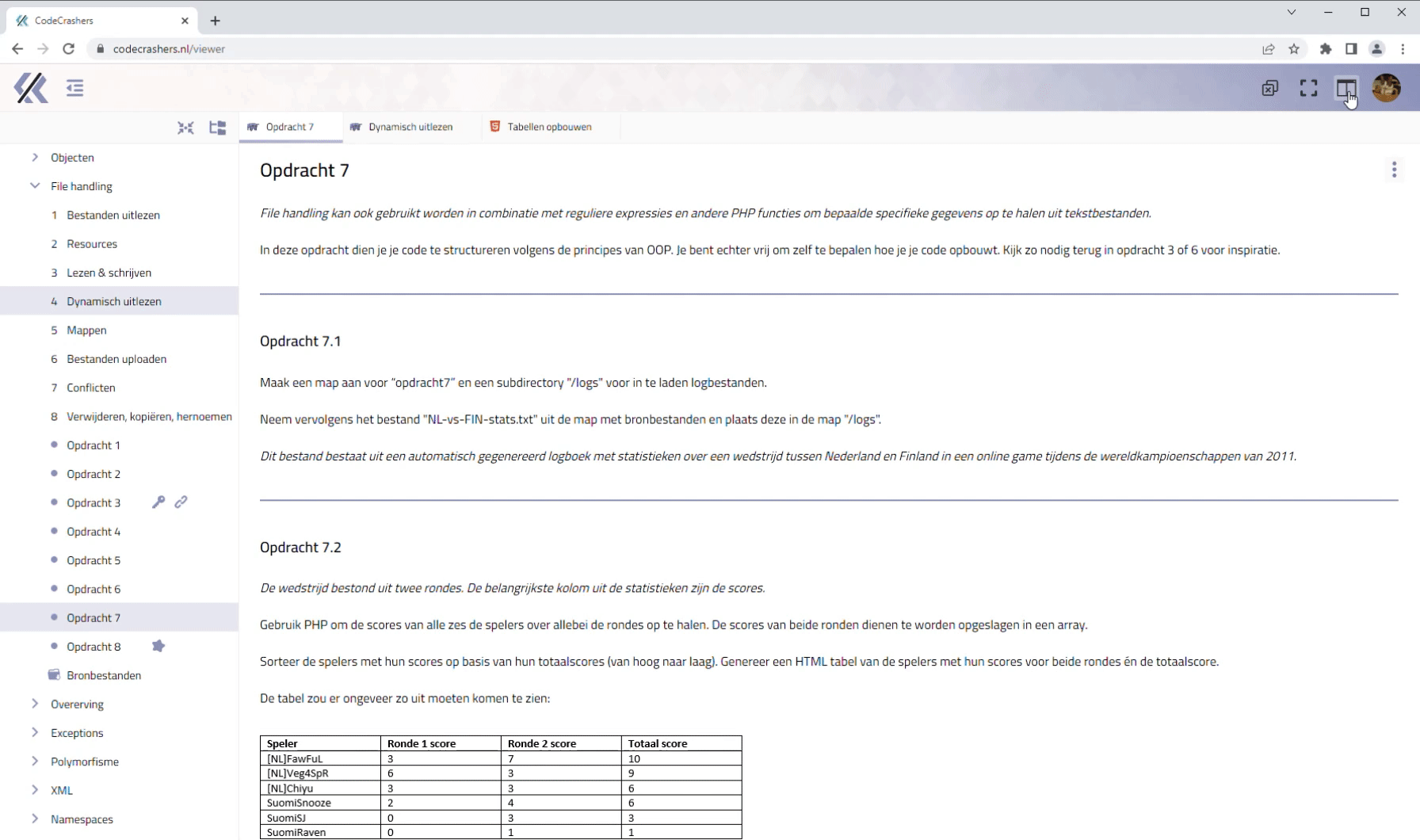Toggle the split view layout icon

click(1346, 88)
